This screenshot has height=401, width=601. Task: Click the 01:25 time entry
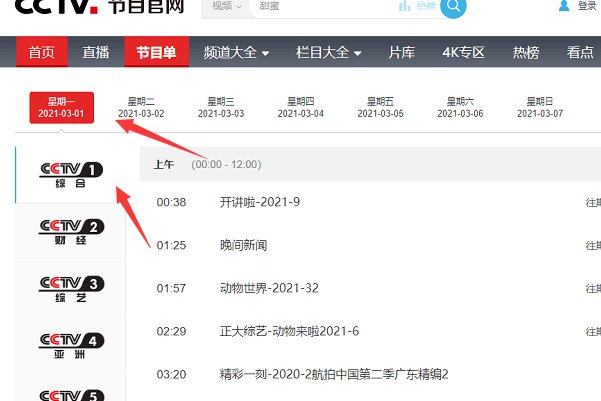click(171, 245)
